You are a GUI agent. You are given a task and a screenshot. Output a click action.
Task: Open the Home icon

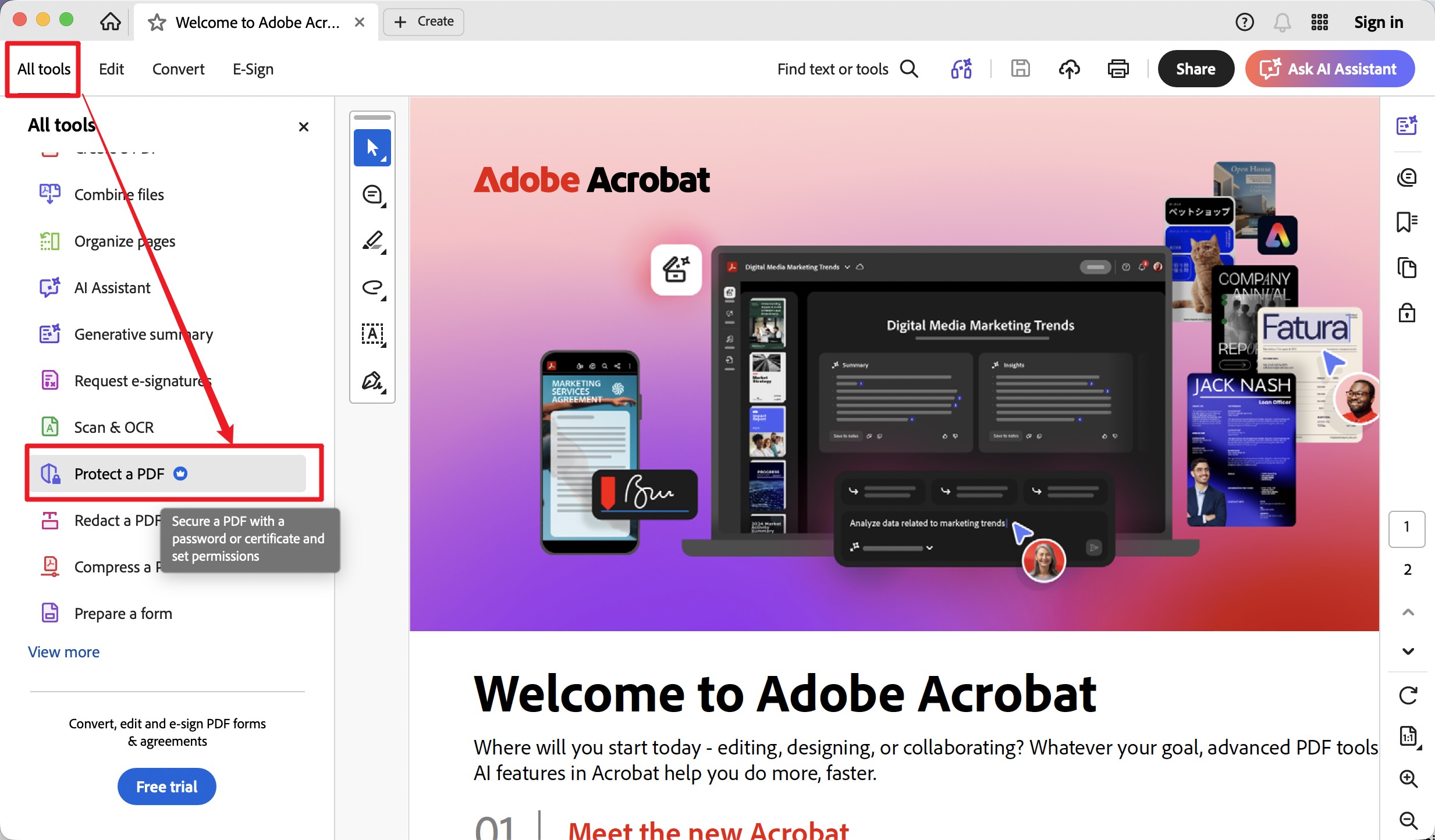(x=110, y=22)
